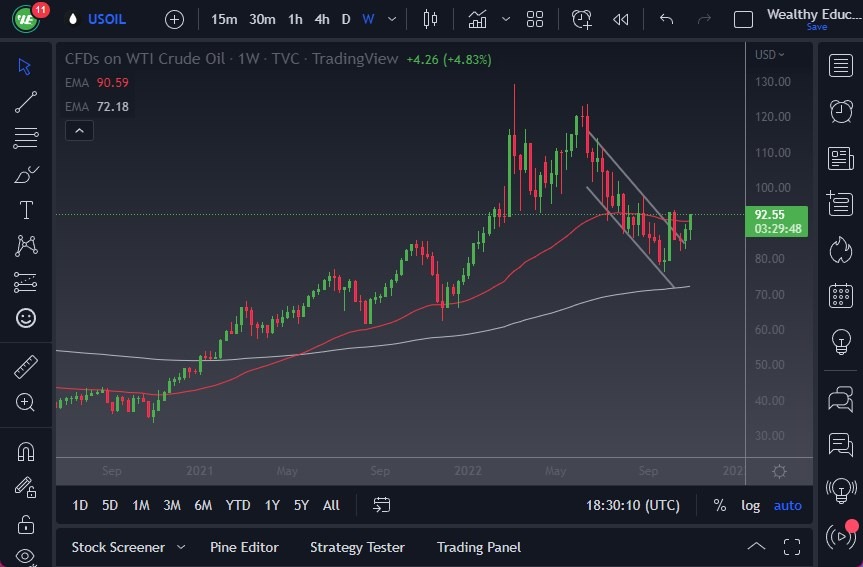The width and height of the screenshot is (863, 567).
Task: Set chart range to YTD
Action: pos(238,505)
